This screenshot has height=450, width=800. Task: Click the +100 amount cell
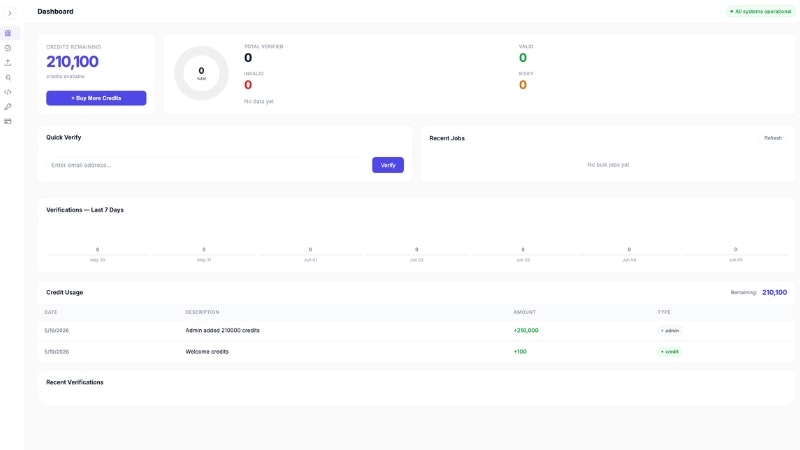click(x=520, y=352)
